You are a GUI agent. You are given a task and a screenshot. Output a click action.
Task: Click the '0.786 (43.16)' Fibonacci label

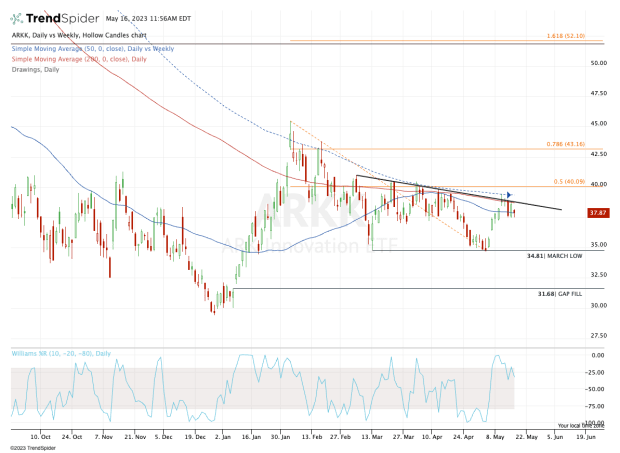566,144
